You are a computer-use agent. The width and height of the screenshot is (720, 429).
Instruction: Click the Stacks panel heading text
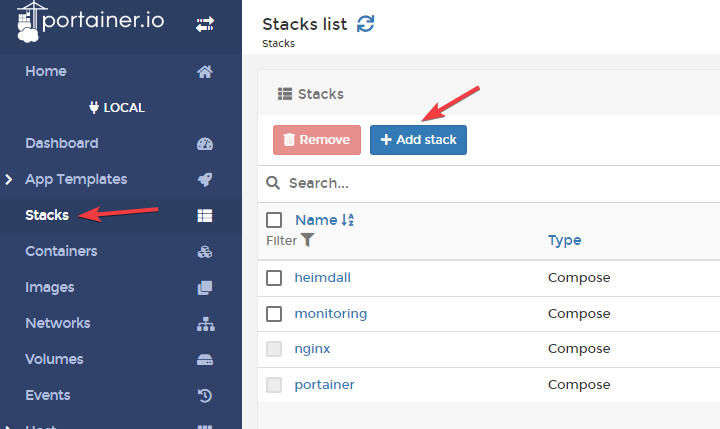321,94
